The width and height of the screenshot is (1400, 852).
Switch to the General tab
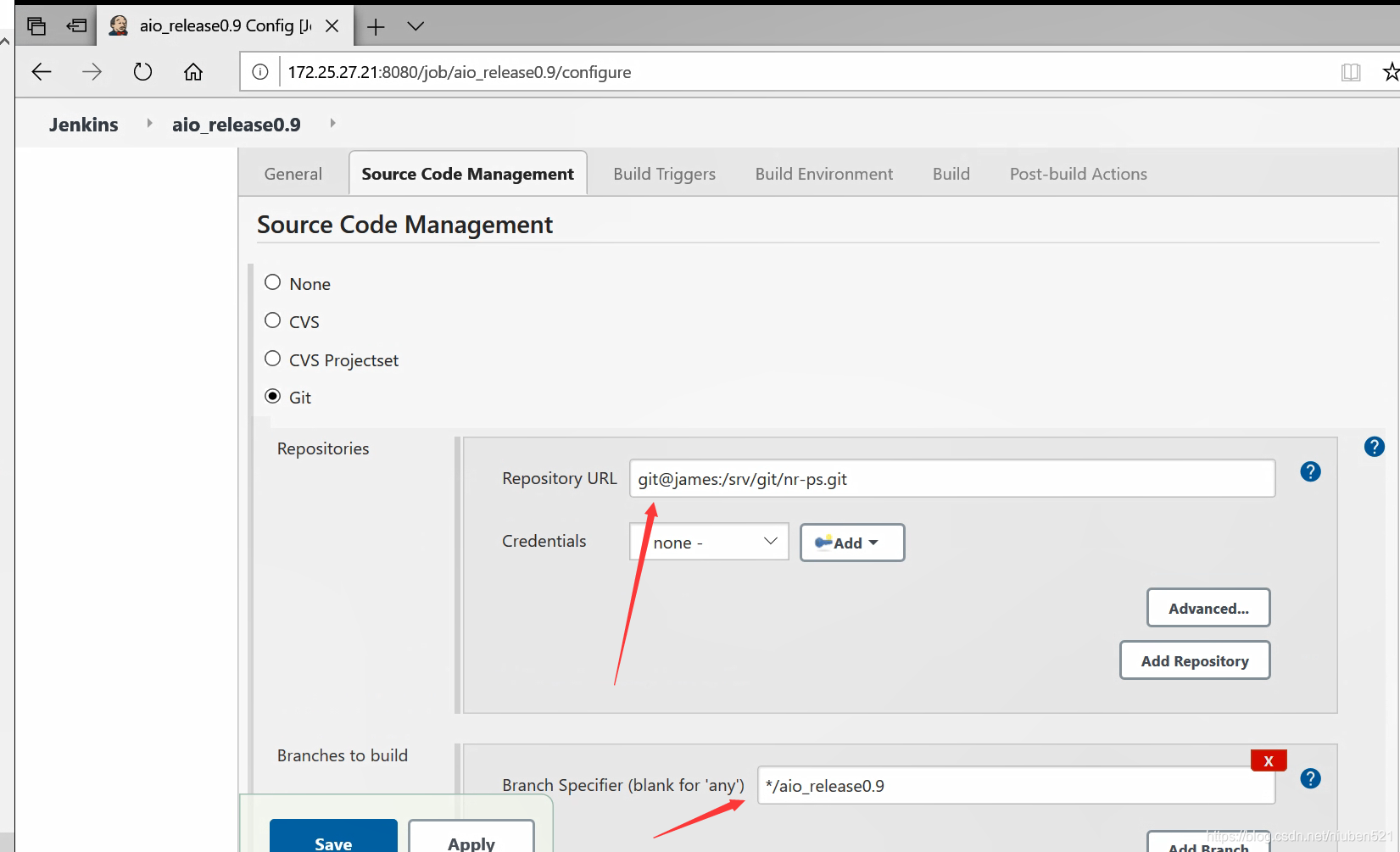293,174
